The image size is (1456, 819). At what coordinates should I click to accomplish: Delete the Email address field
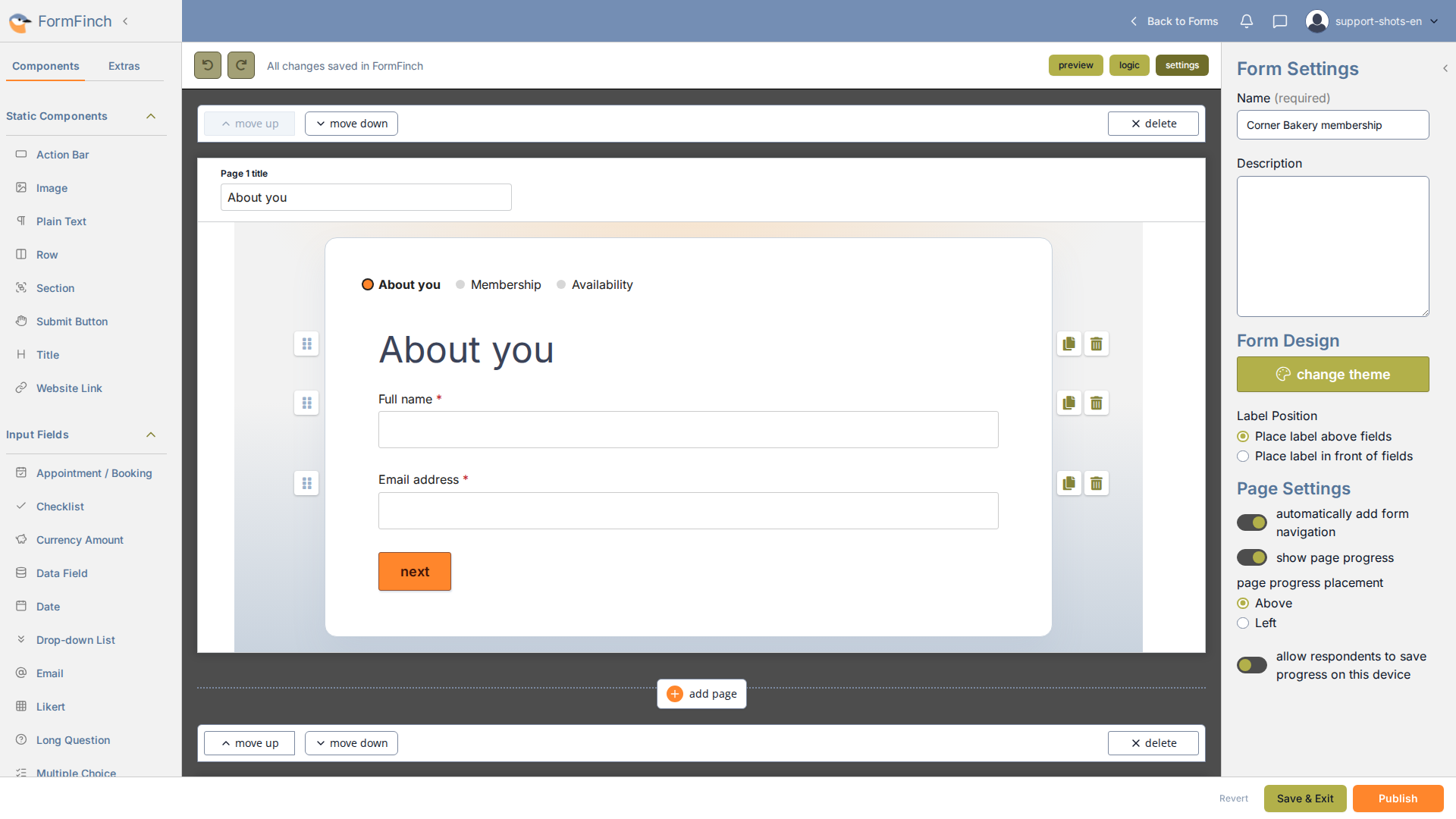pos(1097,483)
